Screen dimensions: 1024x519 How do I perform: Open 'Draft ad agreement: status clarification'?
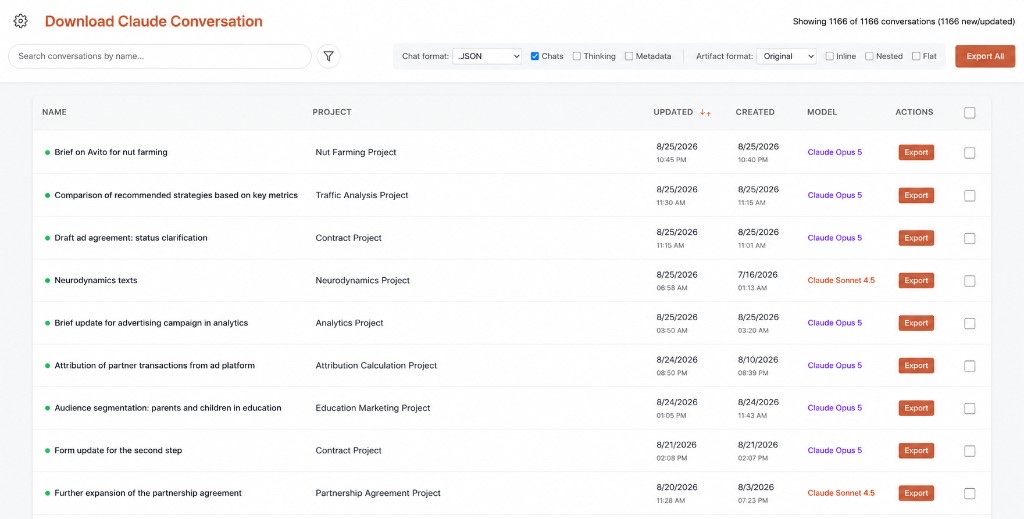point(131,238)
